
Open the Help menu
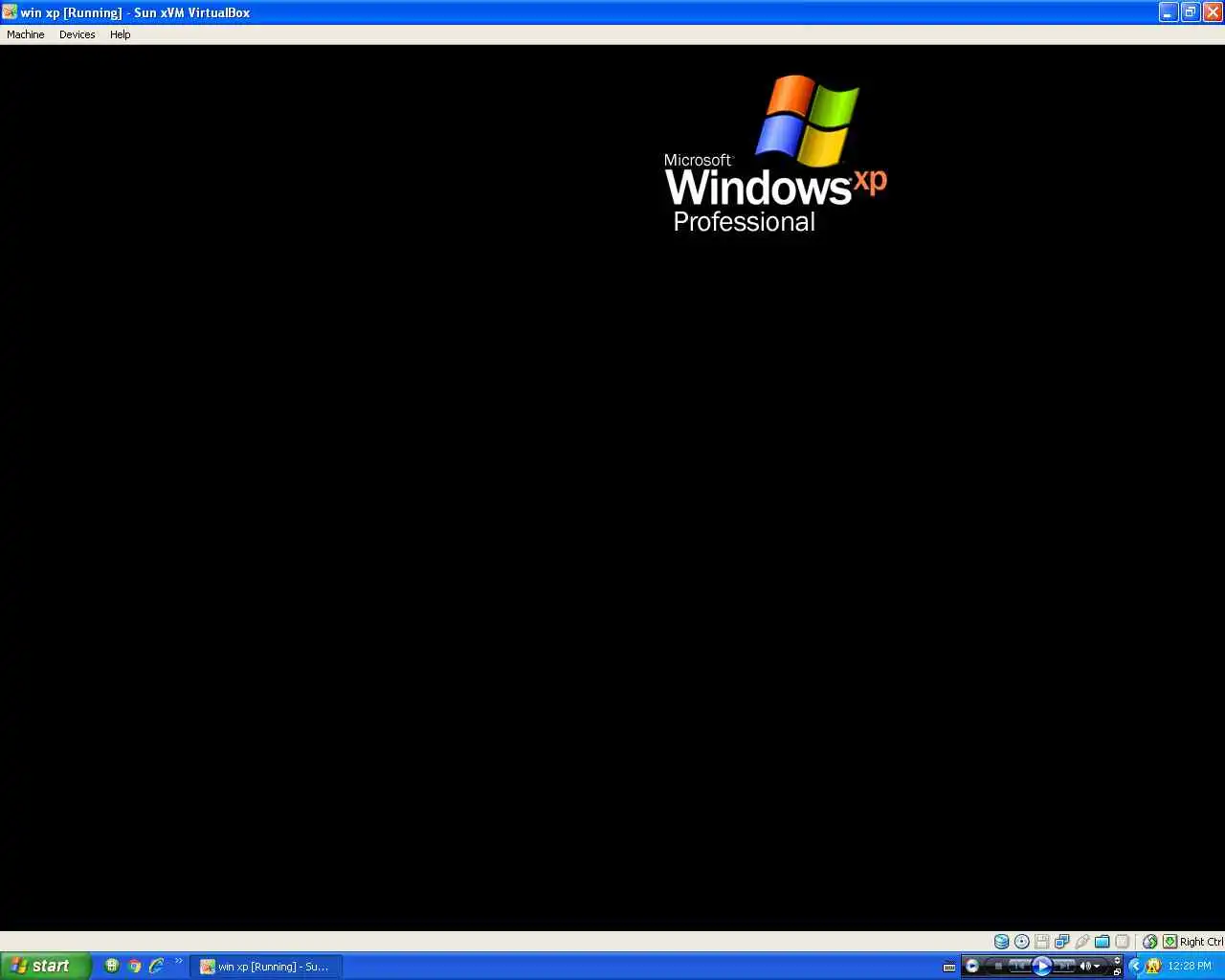120,34
